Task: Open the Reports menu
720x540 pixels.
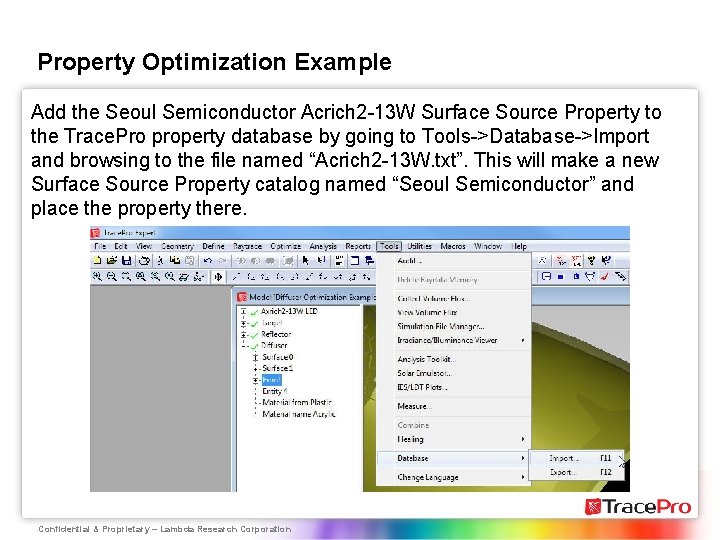Action: [358, 246]
